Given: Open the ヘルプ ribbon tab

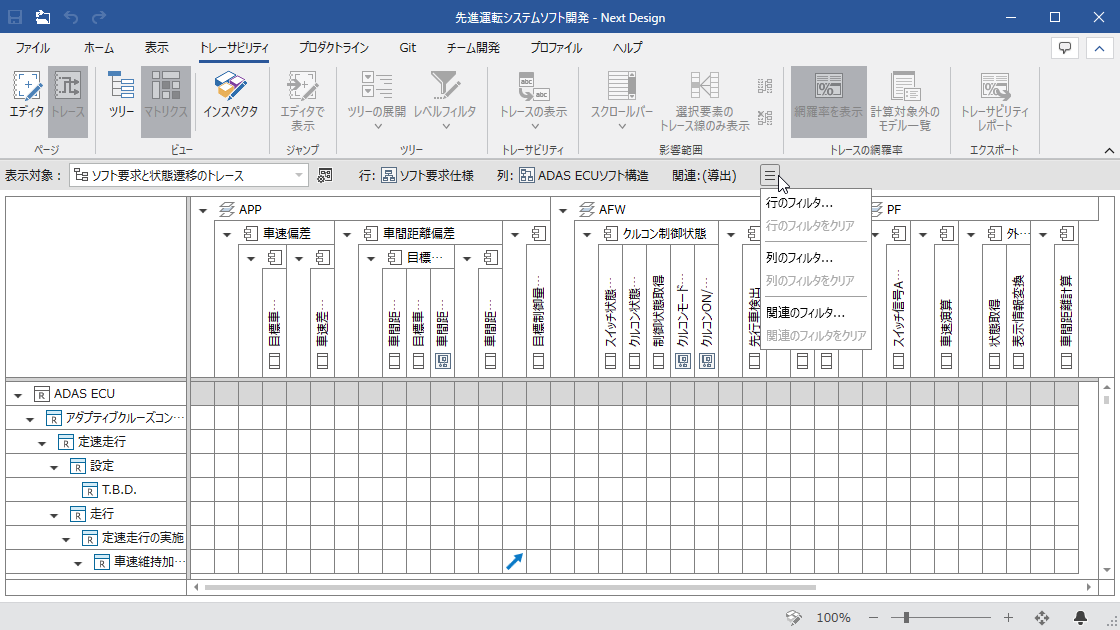Looking at the screenshot, I should (x=627, y=48).
